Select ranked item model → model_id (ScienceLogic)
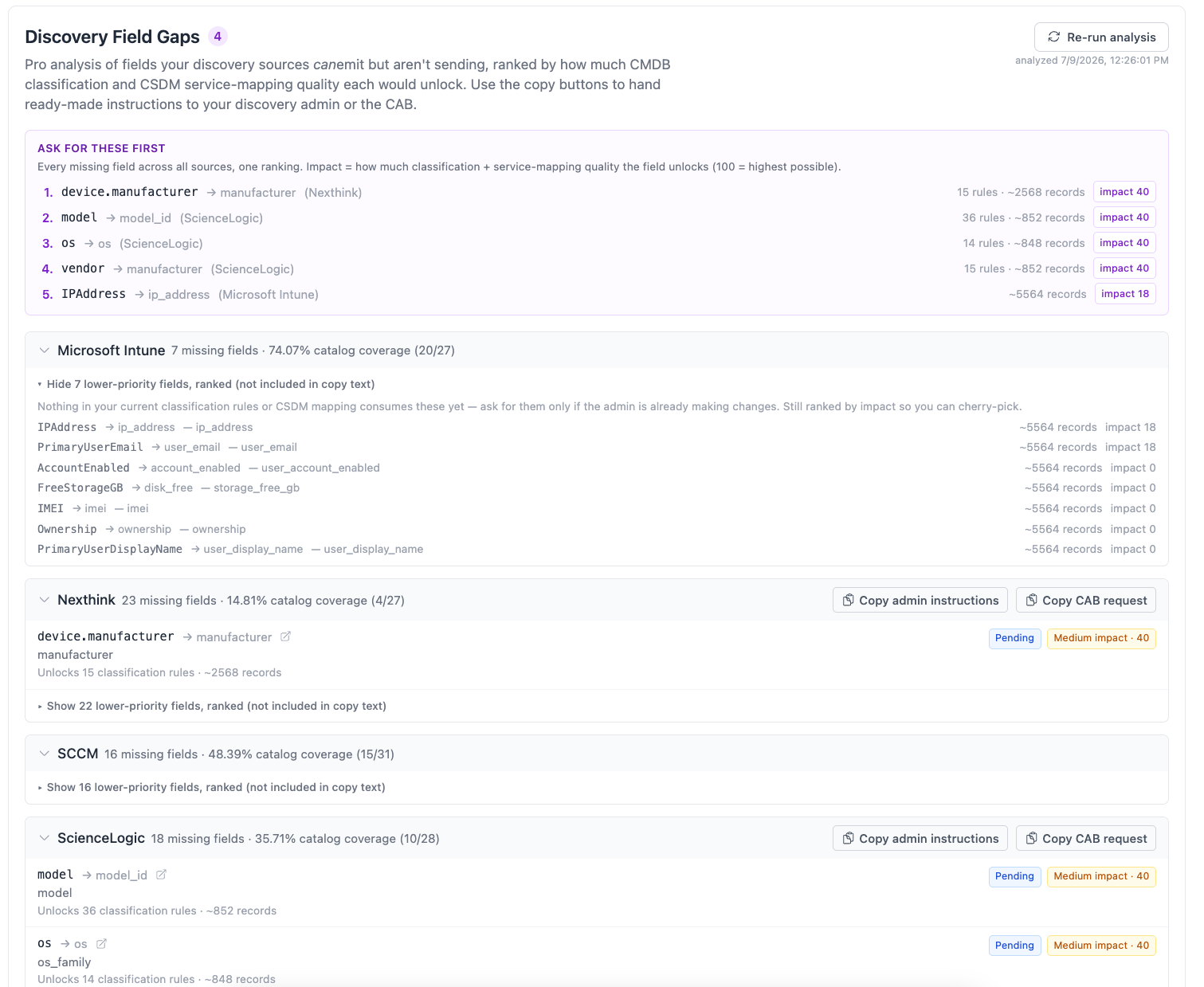1204x987 pixels. pos(597,217)
